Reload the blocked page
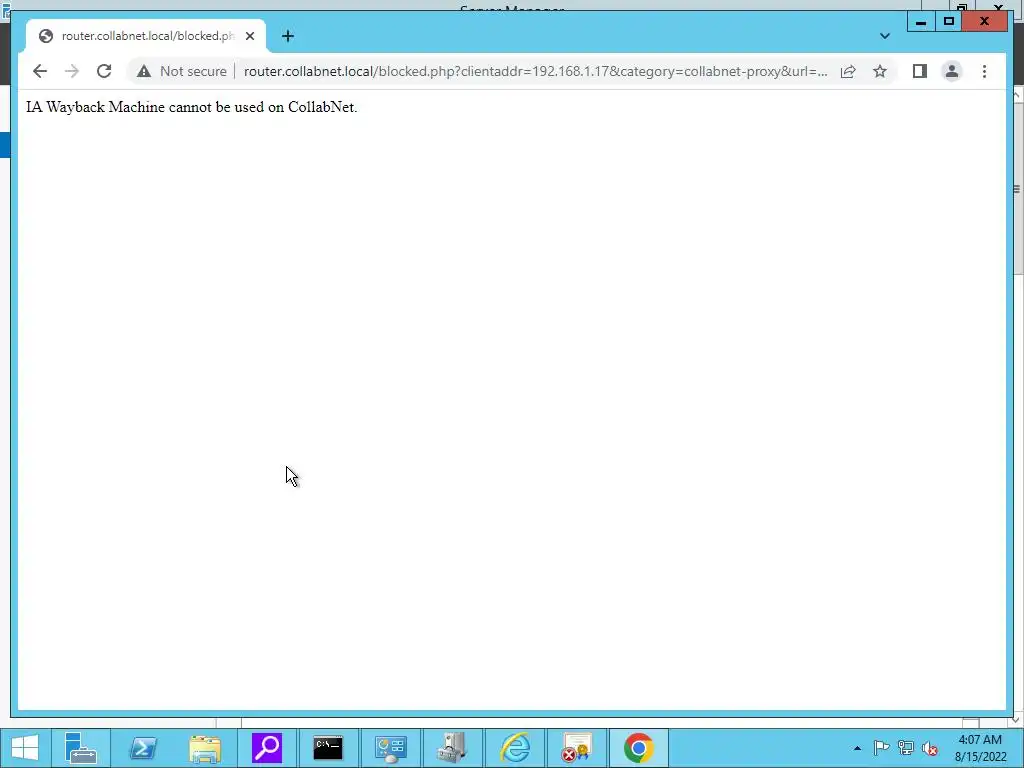This screenshot has width=1024, height=768. click(104, 71)
